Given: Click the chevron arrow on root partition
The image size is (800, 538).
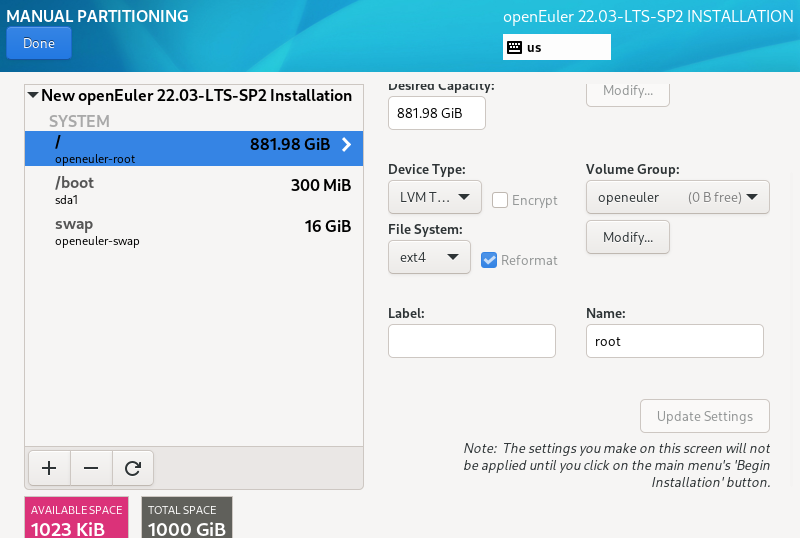Looking at the screenshot, I should pyautogui.click(x=346, y=145).
